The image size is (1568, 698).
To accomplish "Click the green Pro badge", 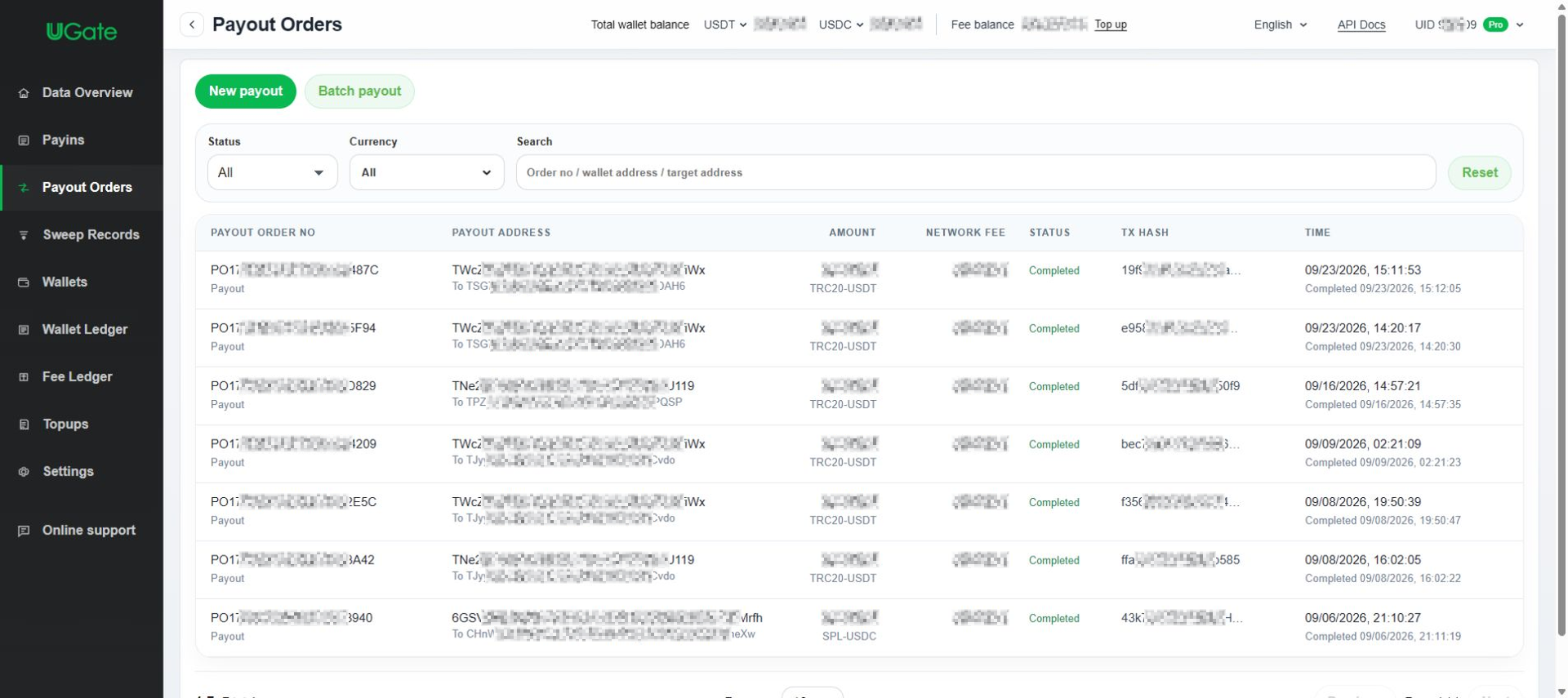I will pos(1495,24).
